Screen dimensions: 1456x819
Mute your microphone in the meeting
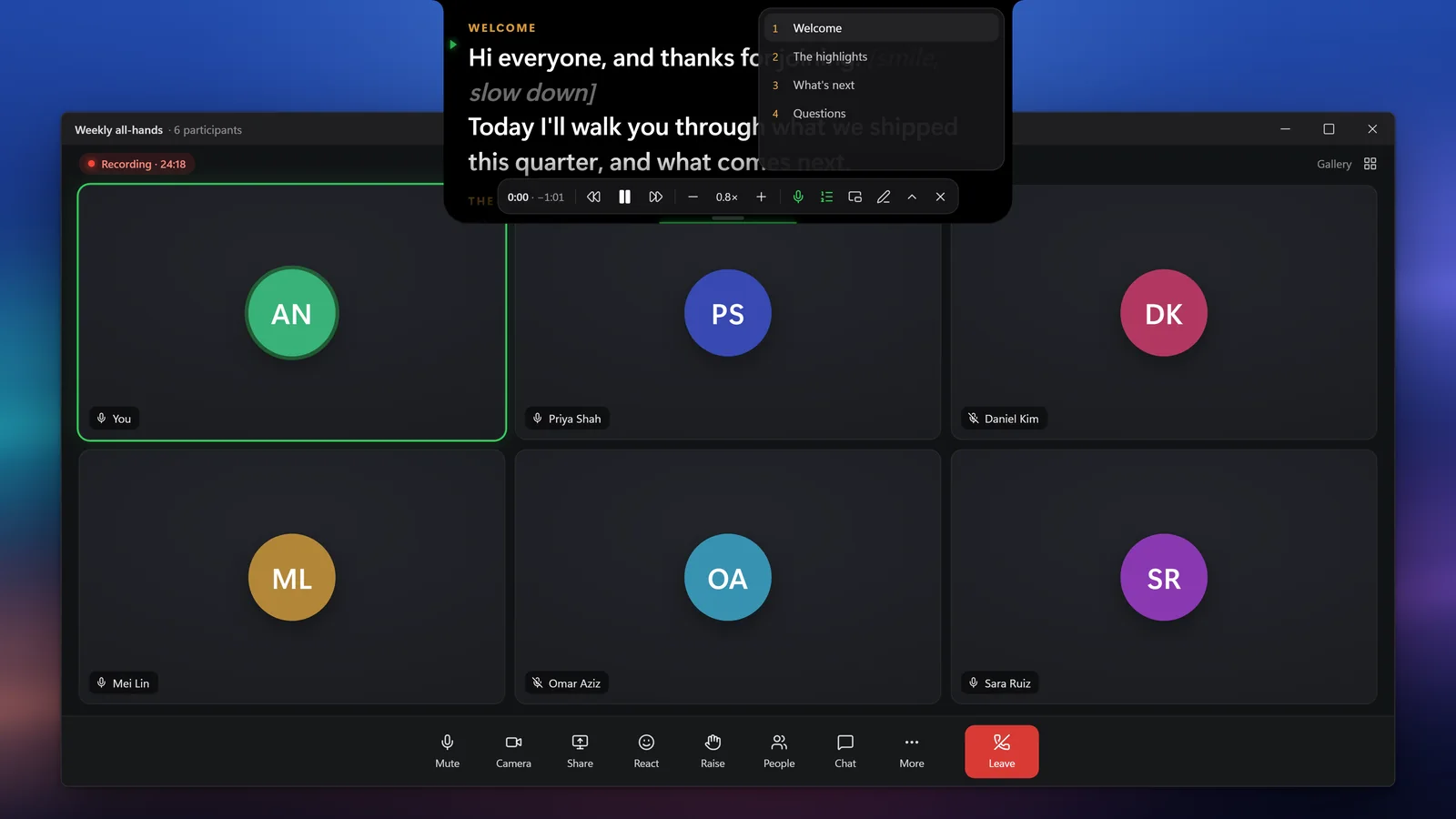[x=447, y=751]
